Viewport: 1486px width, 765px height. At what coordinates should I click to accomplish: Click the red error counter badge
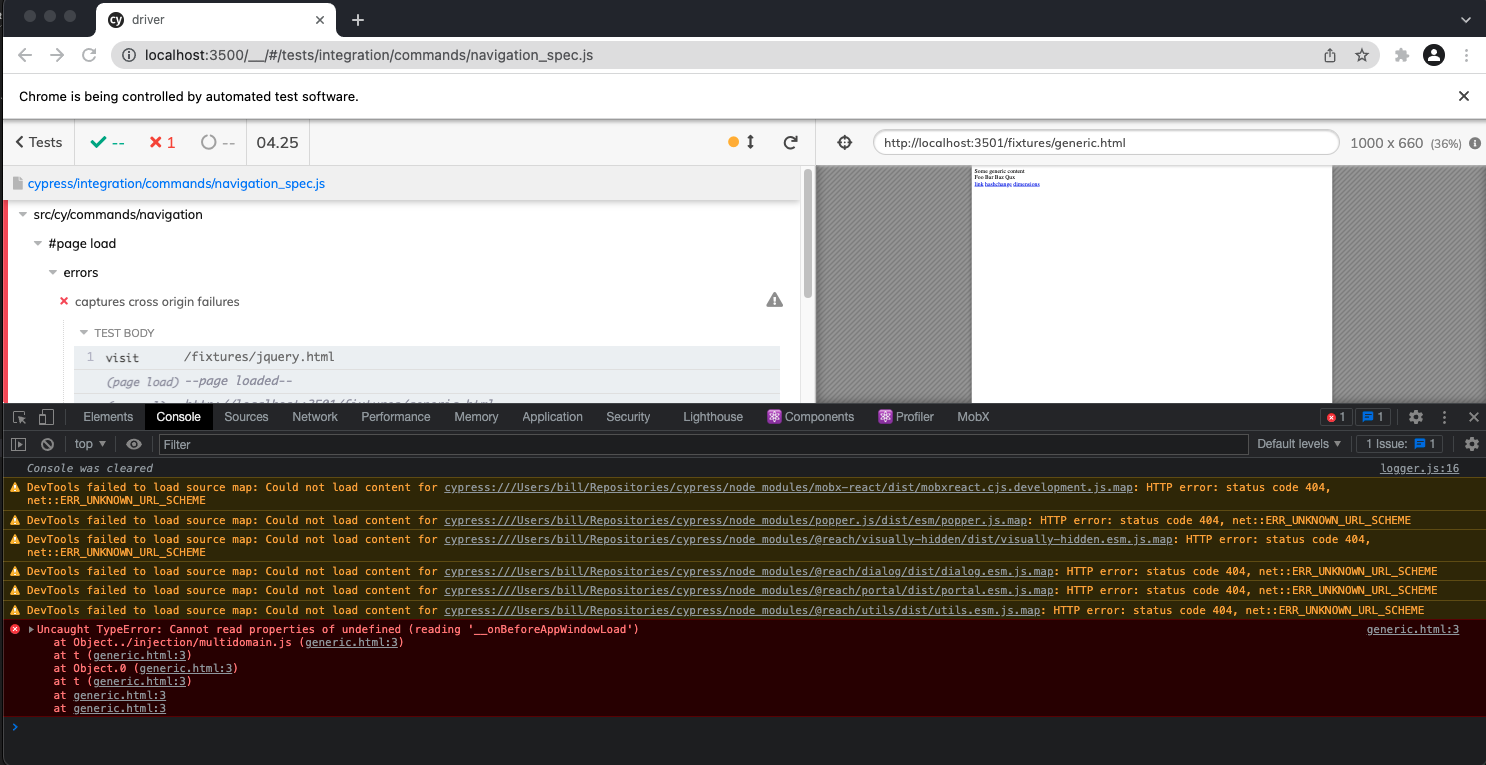coord(1335,416)
